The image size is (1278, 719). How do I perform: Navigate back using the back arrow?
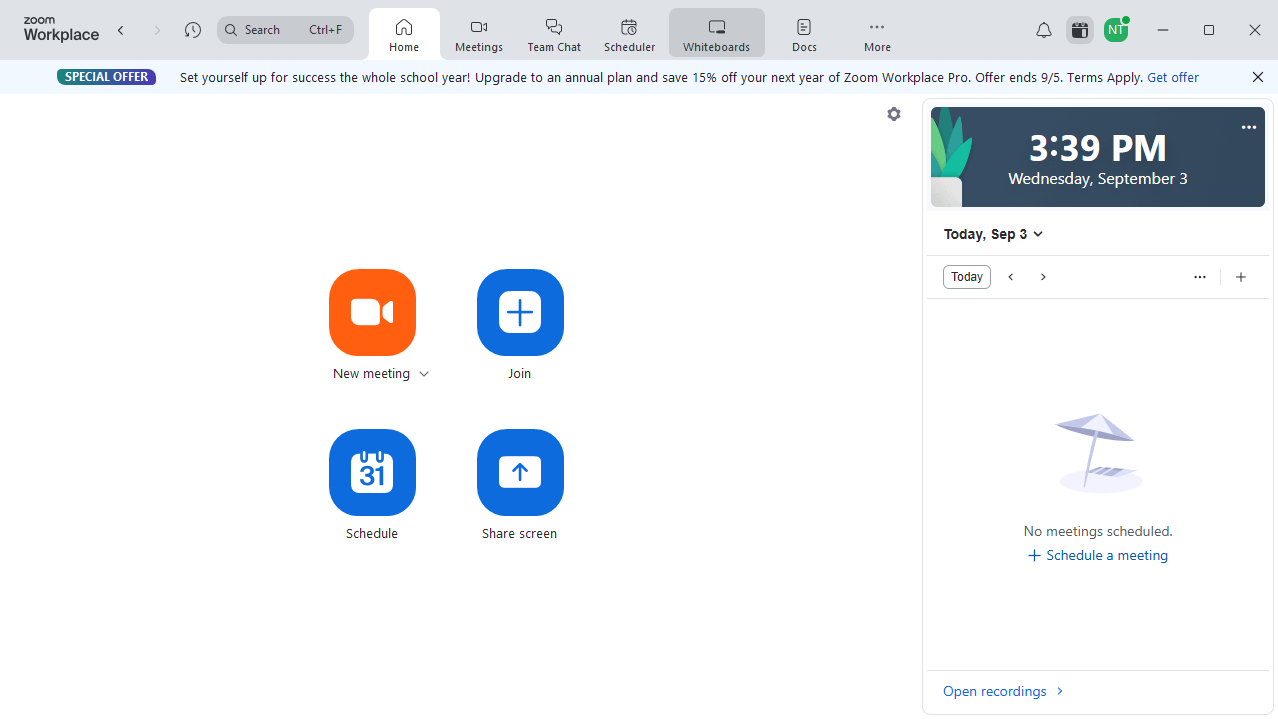click(x=120, y=29)
